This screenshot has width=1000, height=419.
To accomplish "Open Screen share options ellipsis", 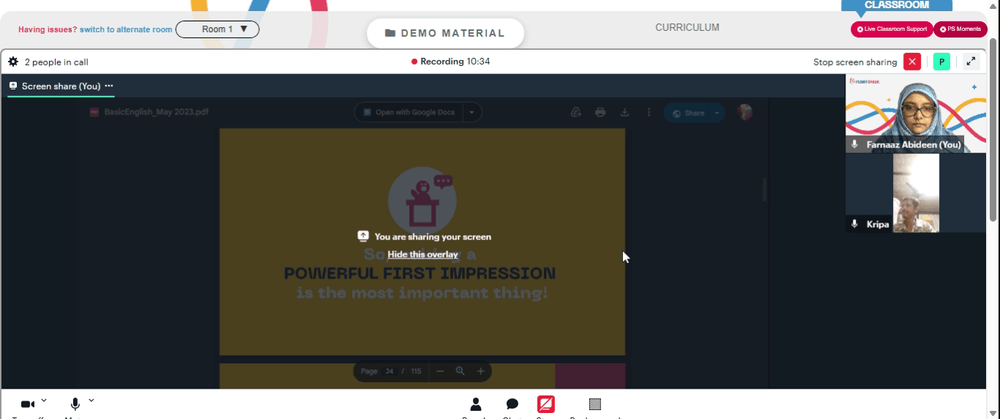I will tap(109, 85).
